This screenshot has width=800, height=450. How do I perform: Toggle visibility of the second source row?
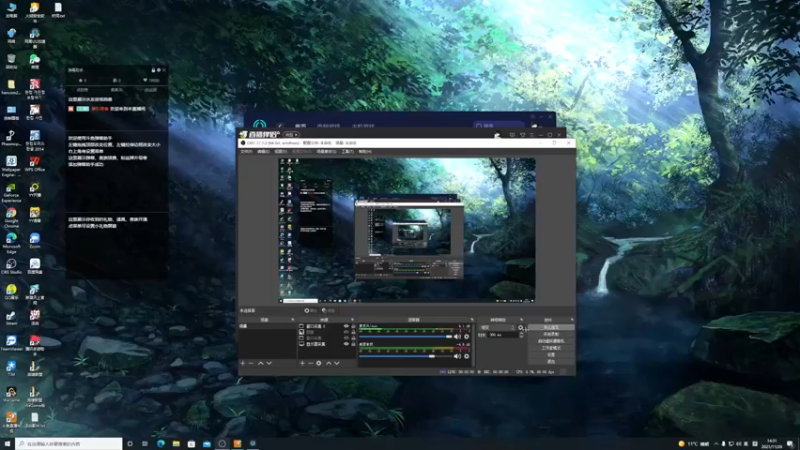click(346, 332)
